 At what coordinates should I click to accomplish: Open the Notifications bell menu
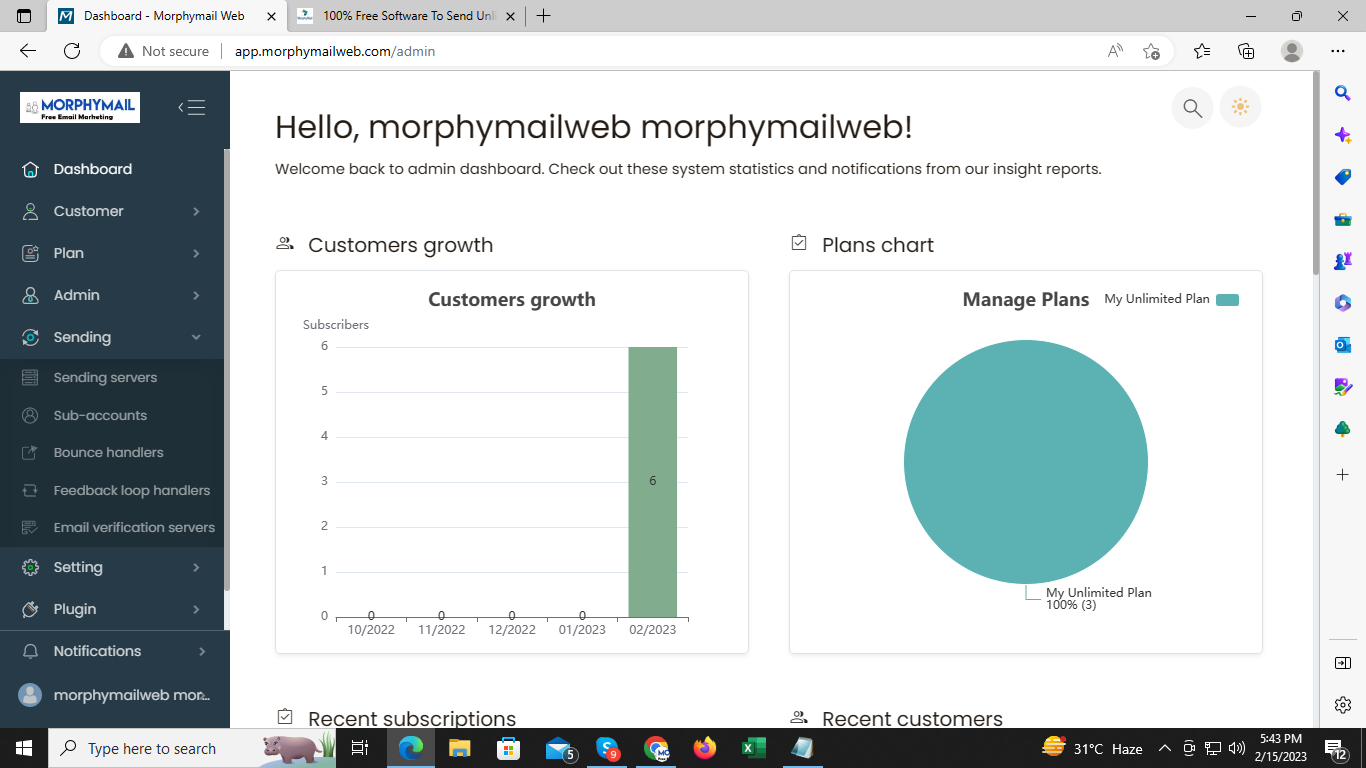tap(97, 651)
